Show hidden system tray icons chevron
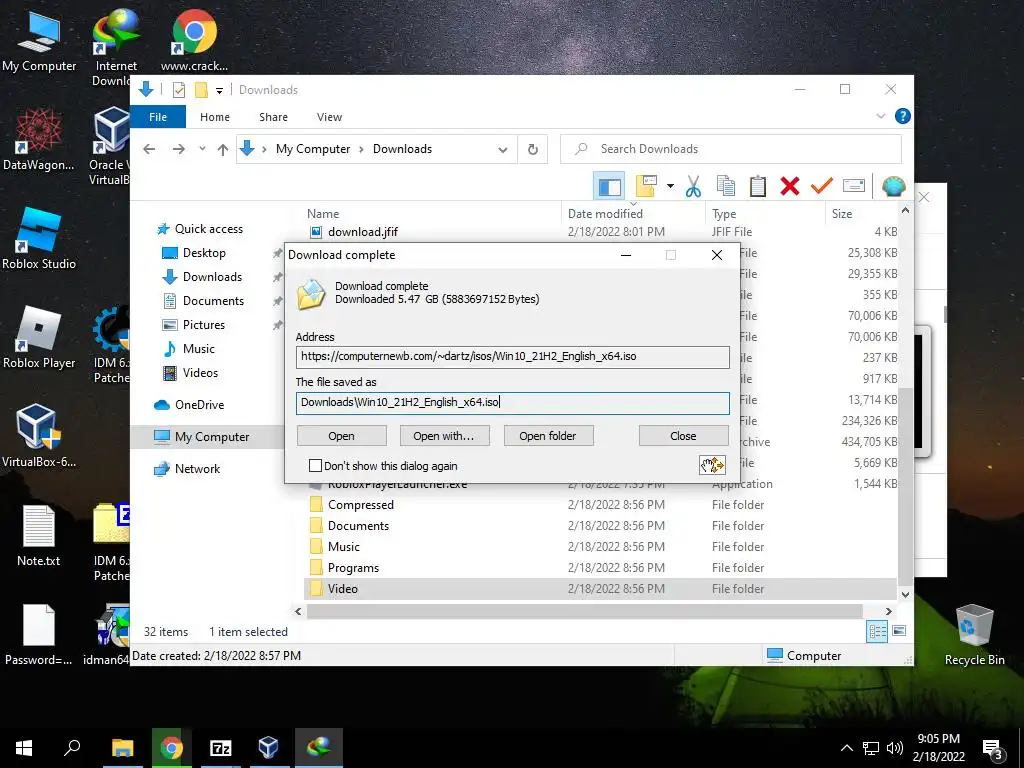 (846, 748)
